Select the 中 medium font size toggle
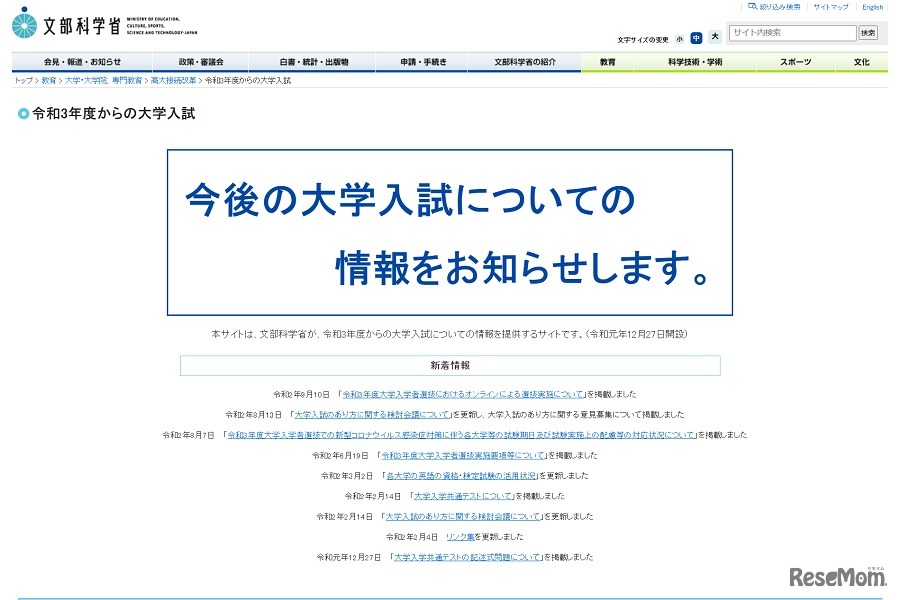Screen dimensions: 900x600 pyautogui.click(x=694, y=38)
